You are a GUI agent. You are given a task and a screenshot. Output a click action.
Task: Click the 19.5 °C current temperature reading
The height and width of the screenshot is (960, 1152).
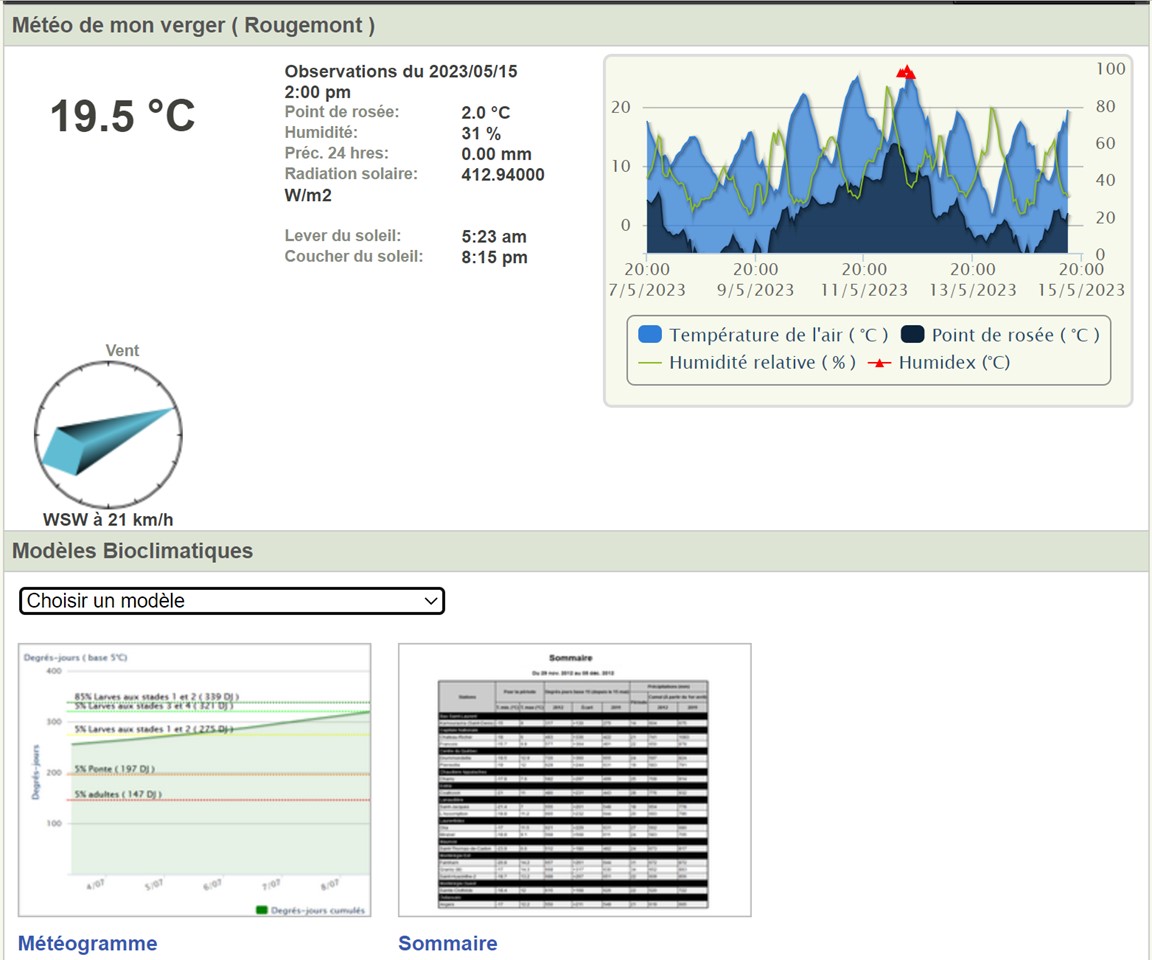123,116
